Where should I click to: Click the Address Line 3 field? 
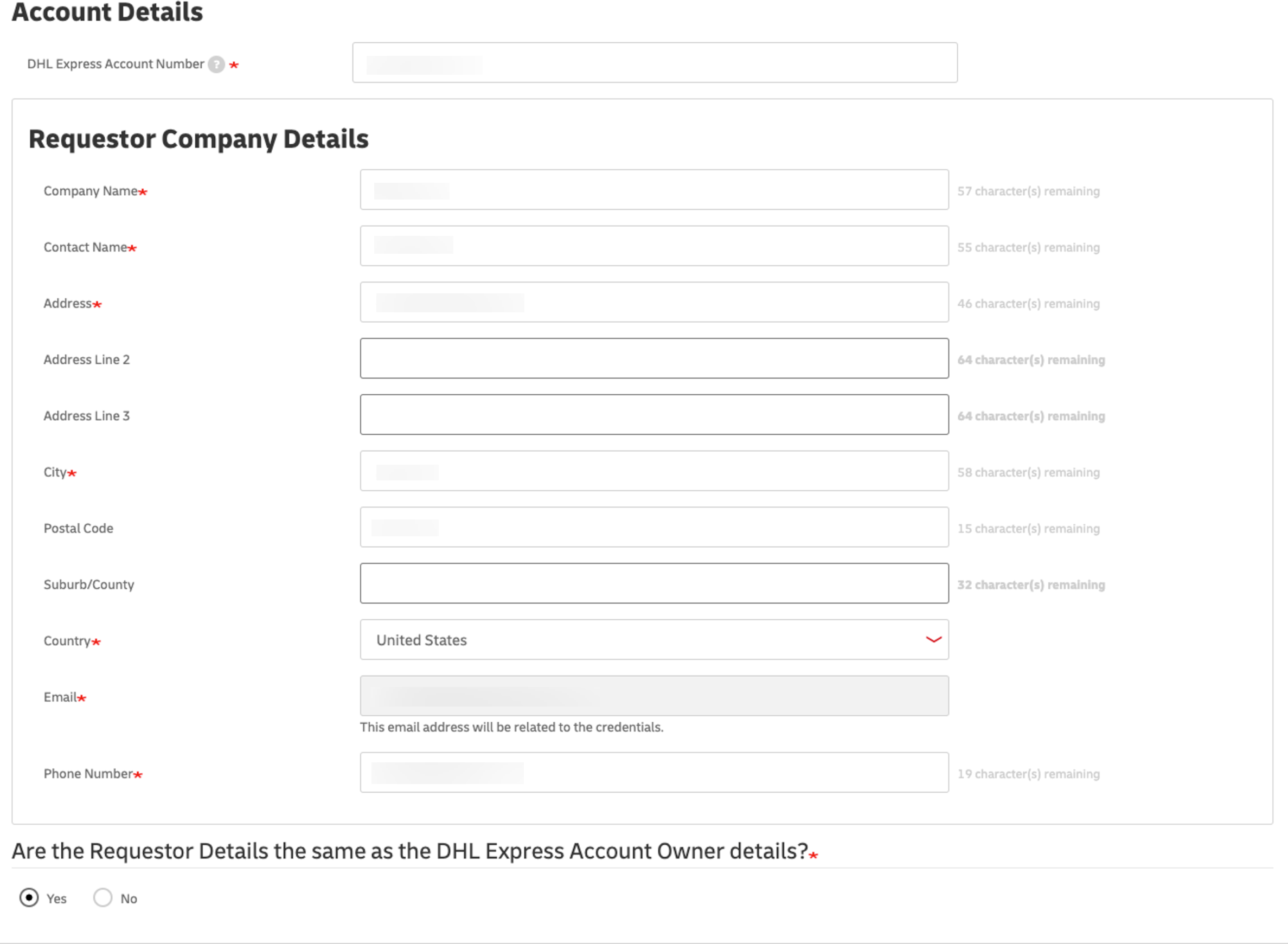[654, 414]
